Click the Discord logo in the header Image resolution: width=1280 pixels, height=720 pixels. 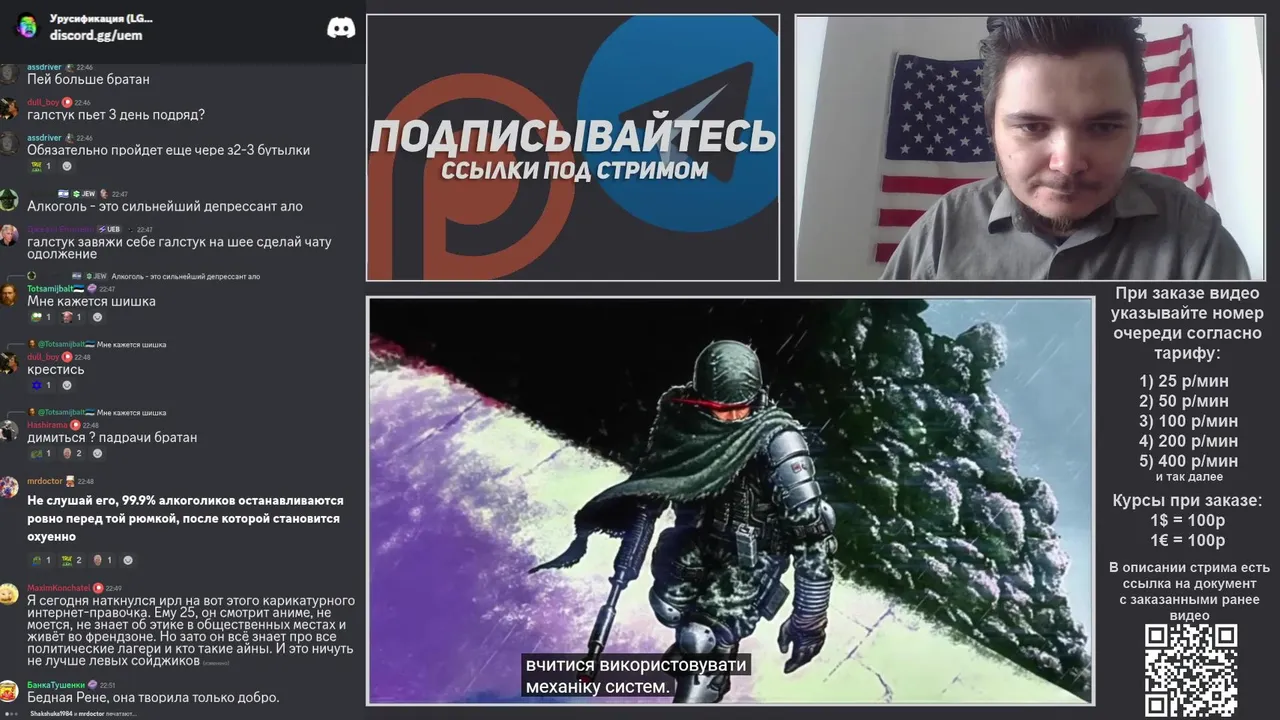[341, 28]
